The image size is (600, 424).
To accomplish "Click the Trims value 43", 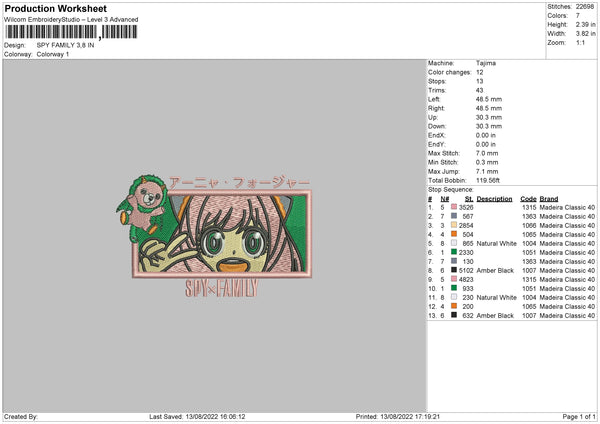I will pos(479,90).
